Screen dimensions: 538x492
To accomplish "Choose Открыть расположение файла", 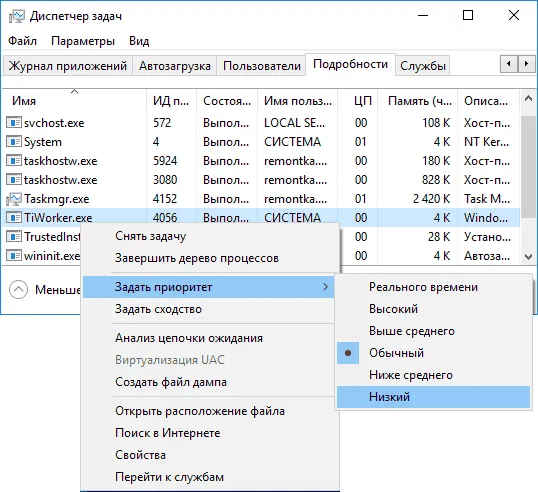I will tap(210, 411).
